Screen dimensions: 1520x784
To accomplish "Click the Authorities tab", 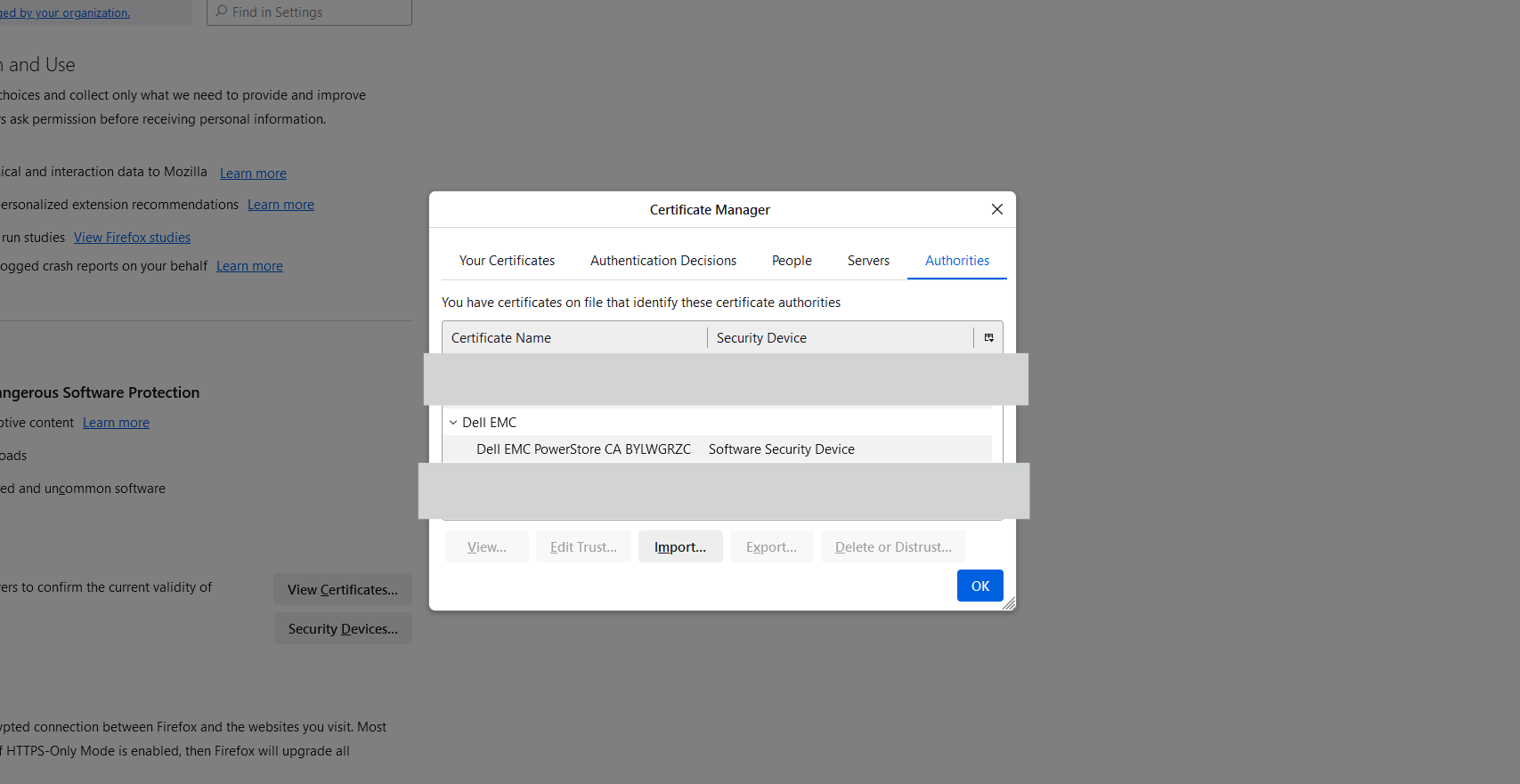I will 957,261.
